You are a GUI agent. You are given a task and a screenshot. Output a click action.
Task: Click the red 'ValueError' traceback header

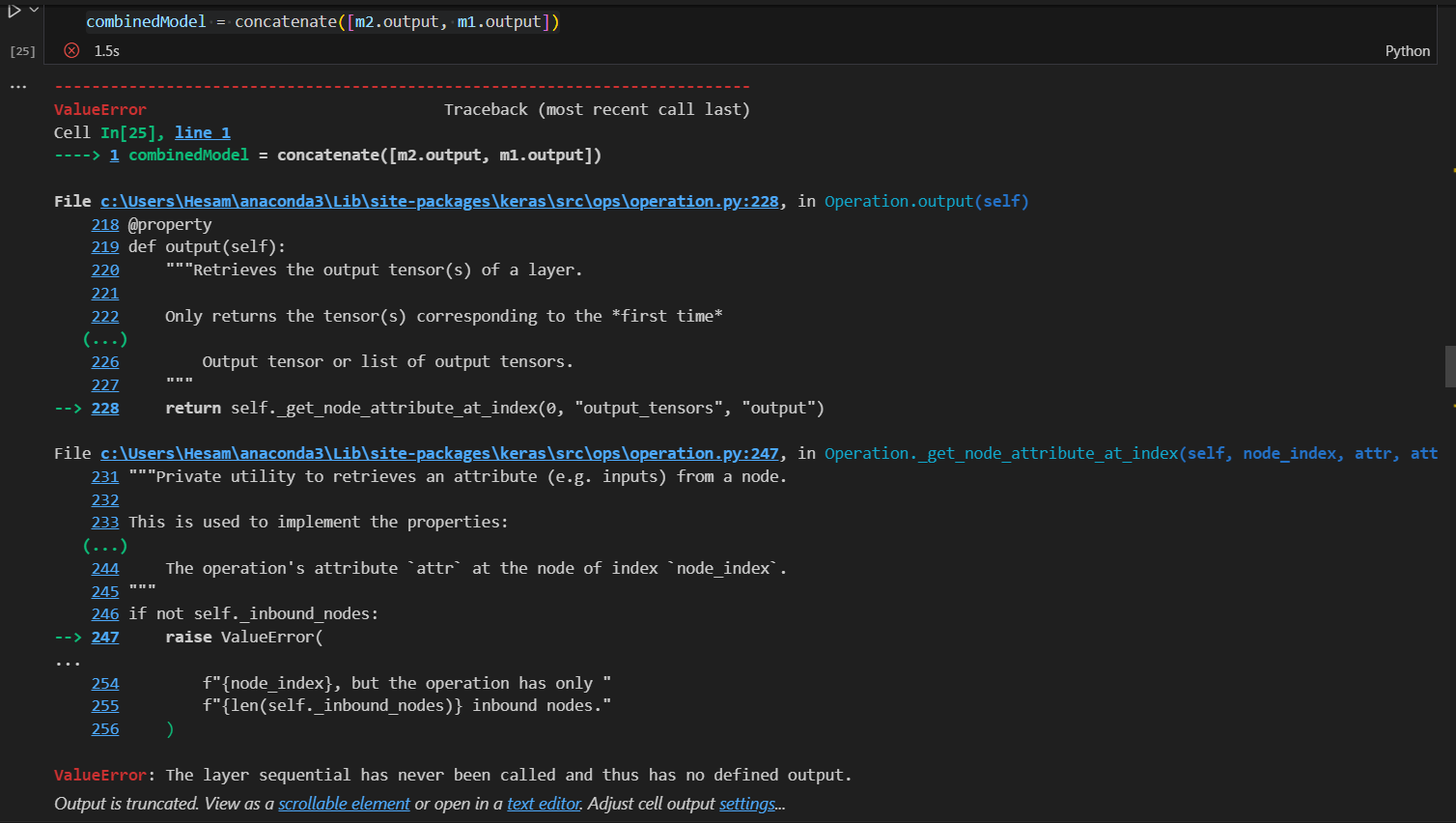pos(100,109)
